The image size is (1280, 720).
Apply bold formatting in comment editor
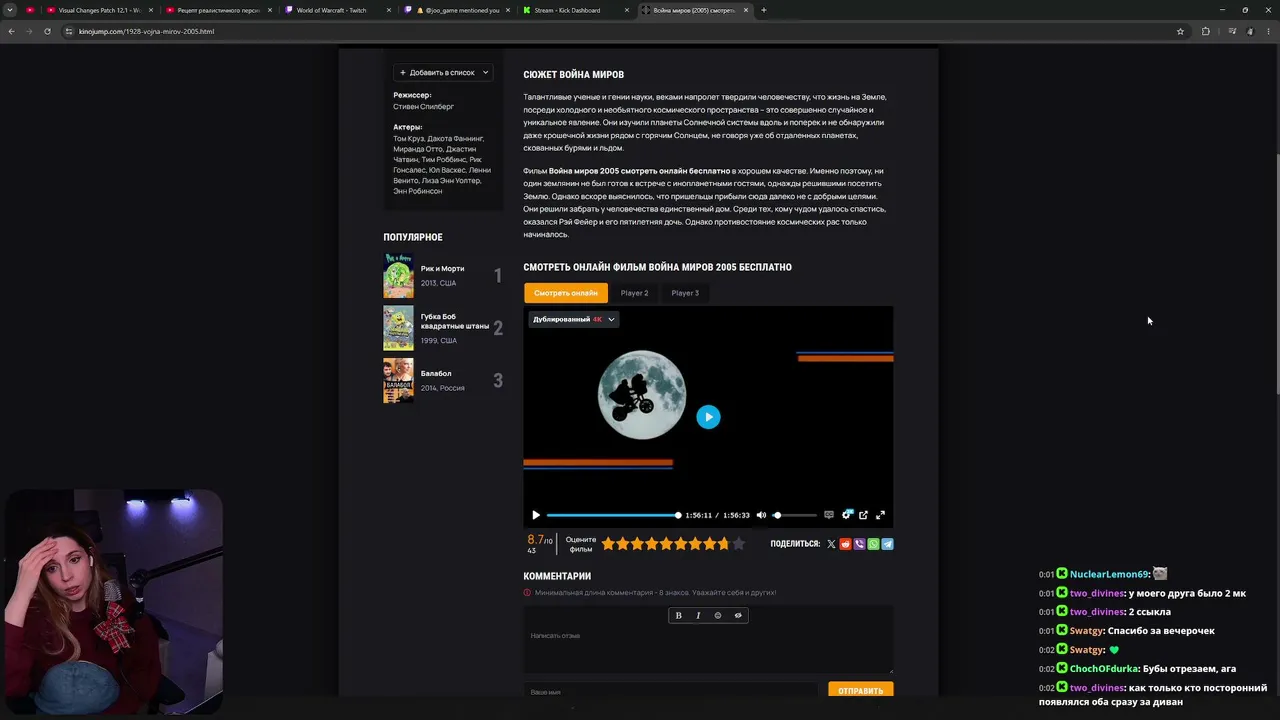point(678,615)
